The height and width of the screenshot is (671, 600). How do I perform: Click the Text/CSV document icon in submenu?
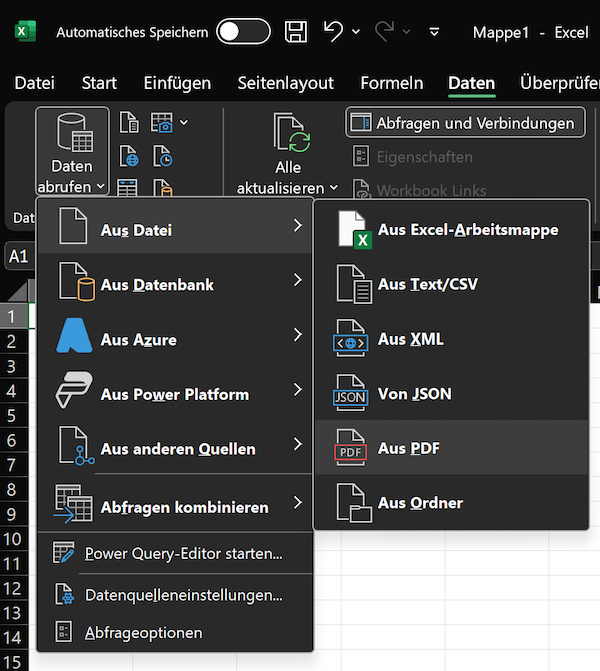click(x=354, y=284)
